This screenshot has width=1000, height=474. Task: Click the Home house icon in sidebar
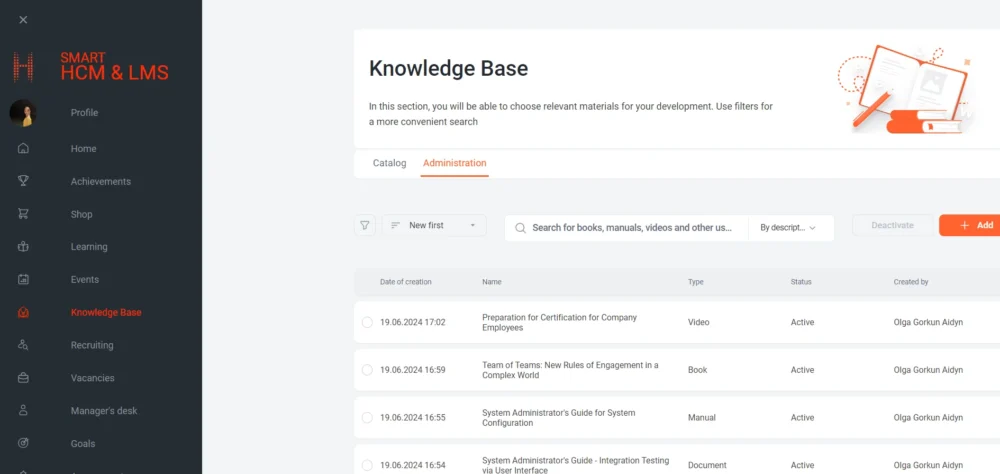coord(23,149)
